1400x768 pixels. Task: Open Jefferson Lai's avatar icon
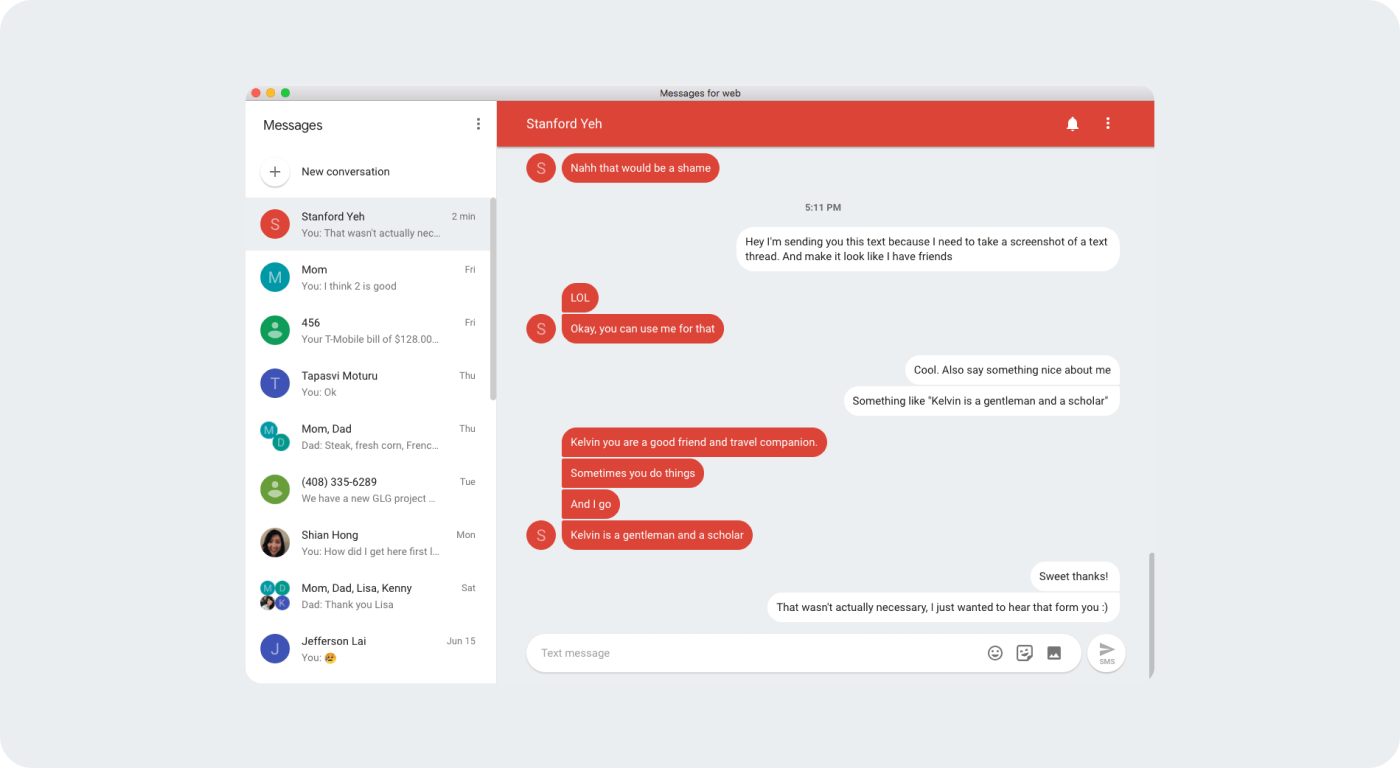275,648
